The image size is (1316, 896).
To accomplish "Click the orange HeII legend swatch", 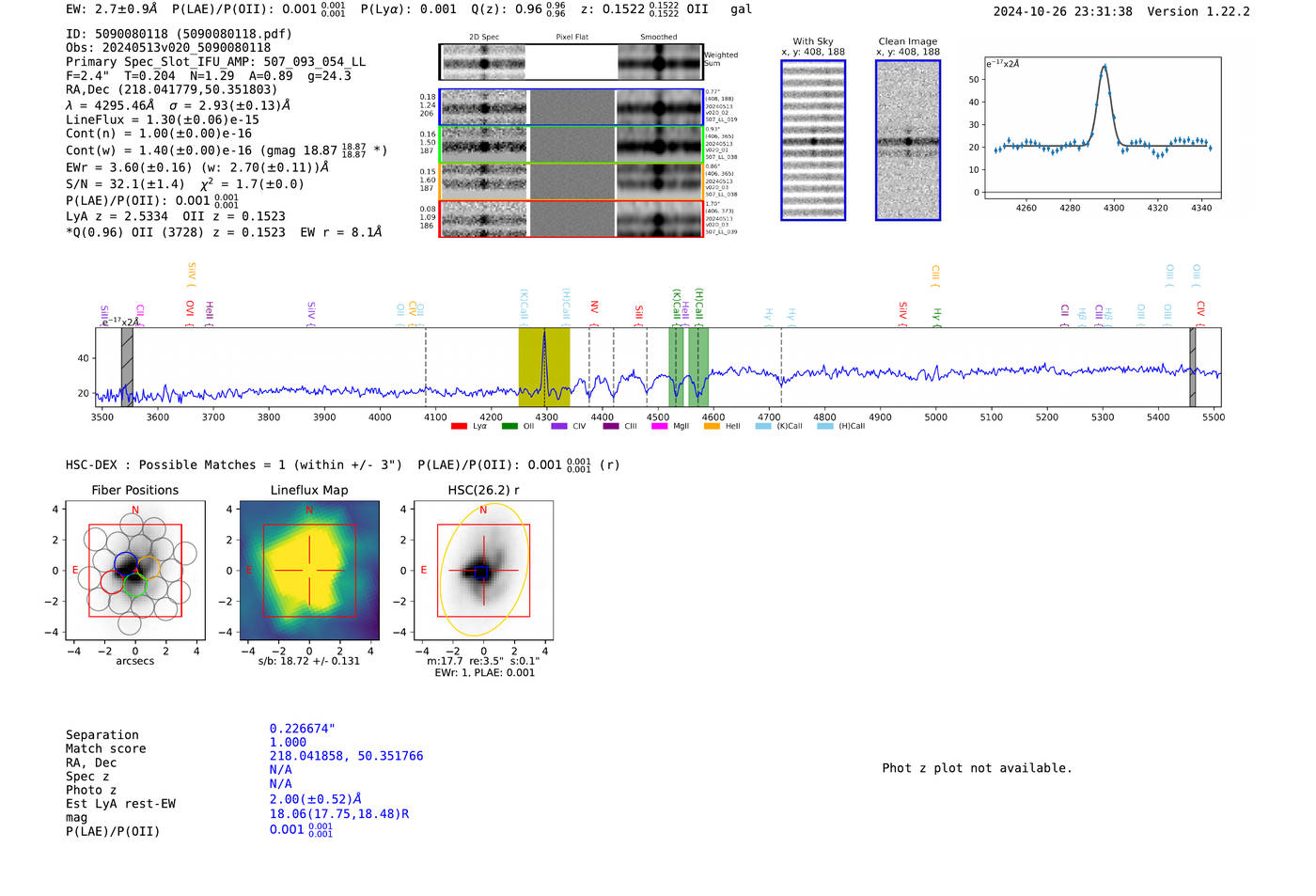I will pyautogui.click(x=712, y=427).
